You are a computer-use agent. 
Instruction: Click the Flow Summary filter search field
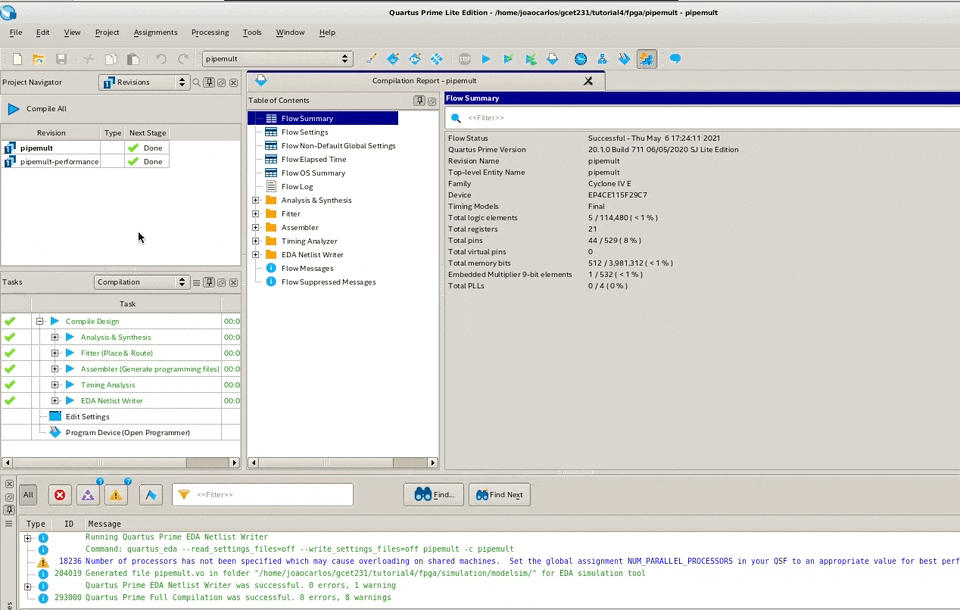(704, 118)
